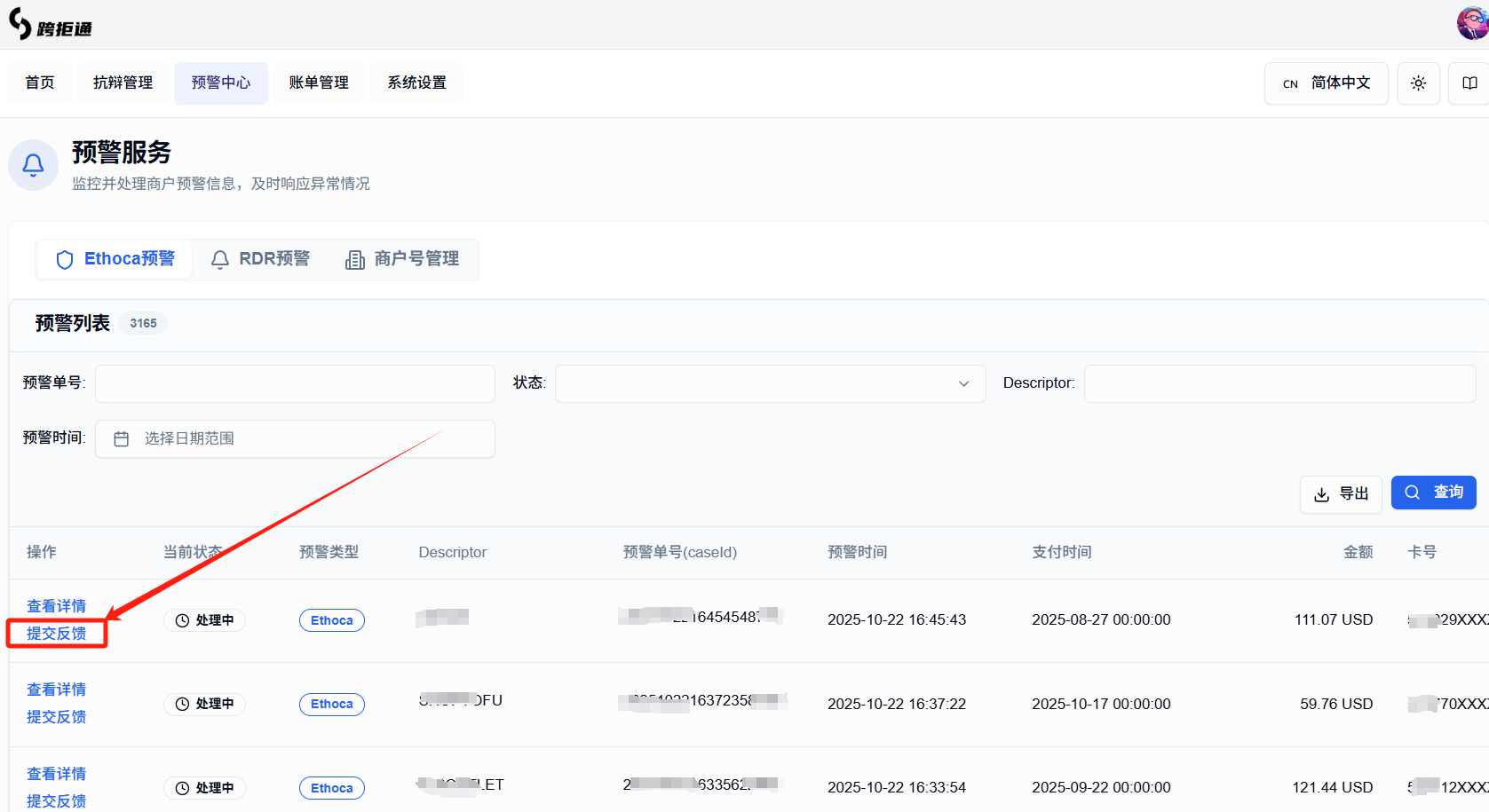Viewport: 1489px width, 812px height.
Task: Expand the 状态 dropdown
Action: tap(770, 383)
